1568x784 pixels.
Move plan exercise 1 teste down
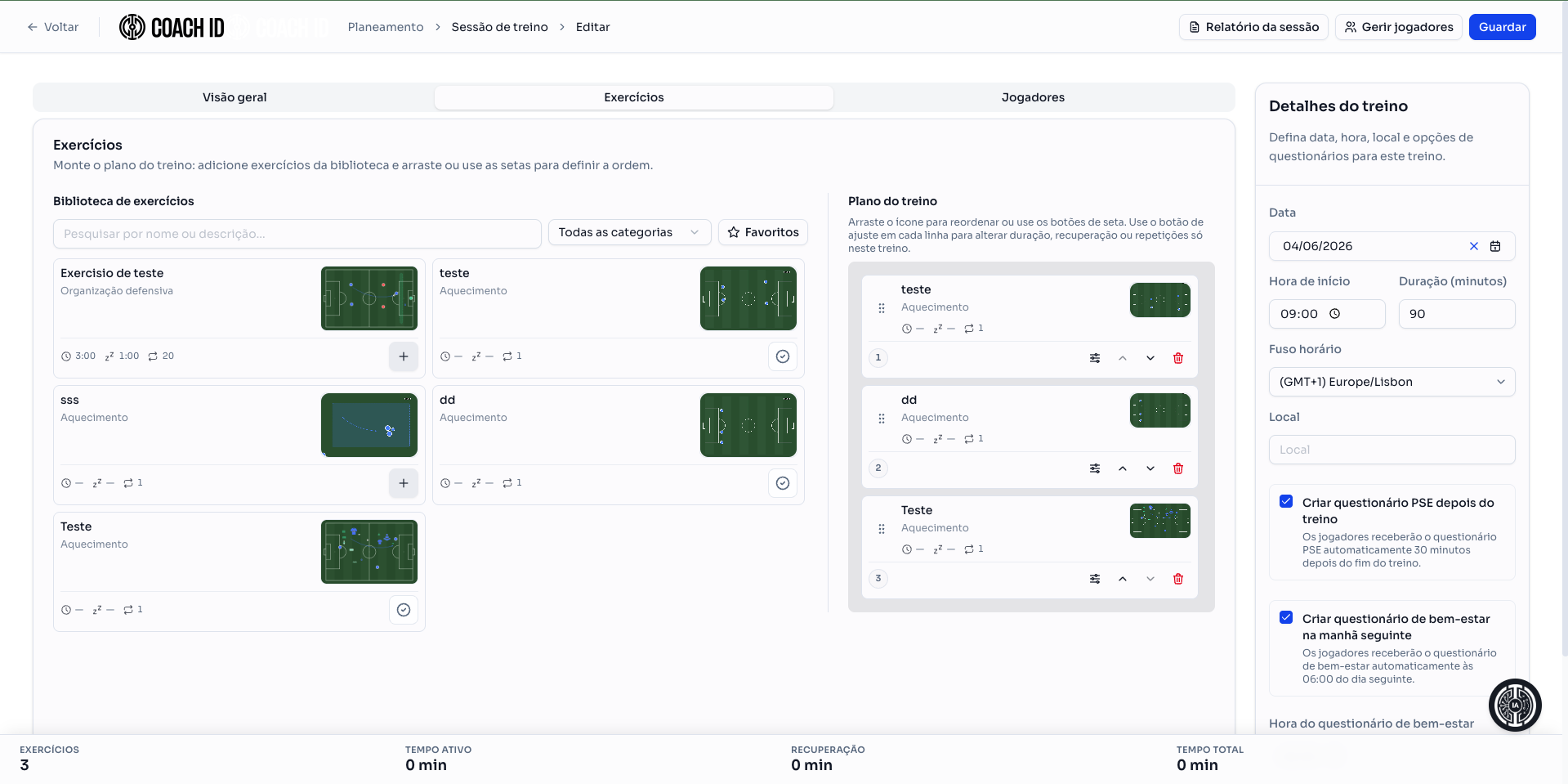pos(1150,358)
